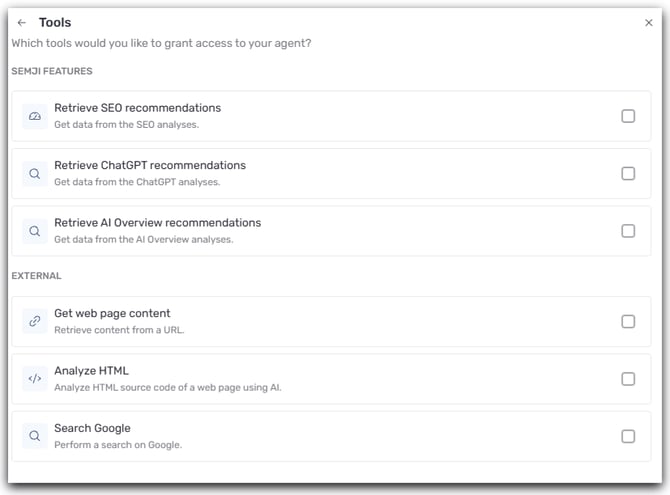The width and height of the screenshot is (670, 495).
Task: Click the Retrieve AI Overview recommendations title
Action: [x=157, y=223]
